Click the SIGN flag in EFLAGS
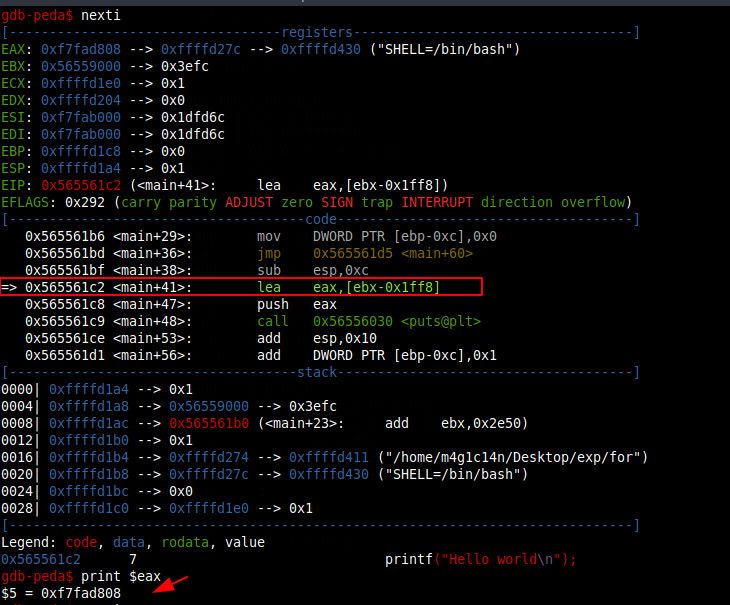 coord(337,202)
